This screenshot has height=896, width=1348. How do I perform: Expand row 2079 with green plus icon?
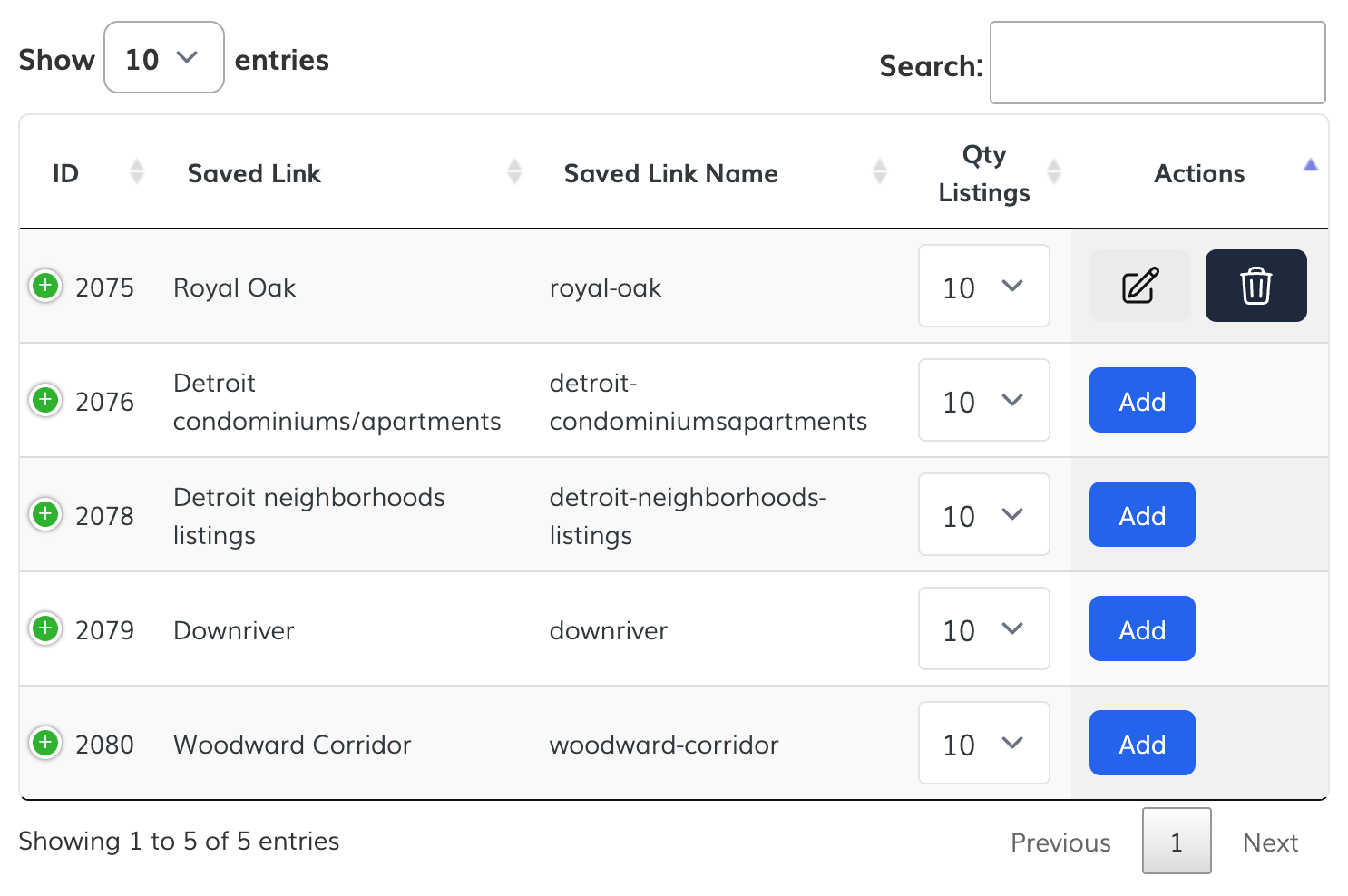pos(45,628)
